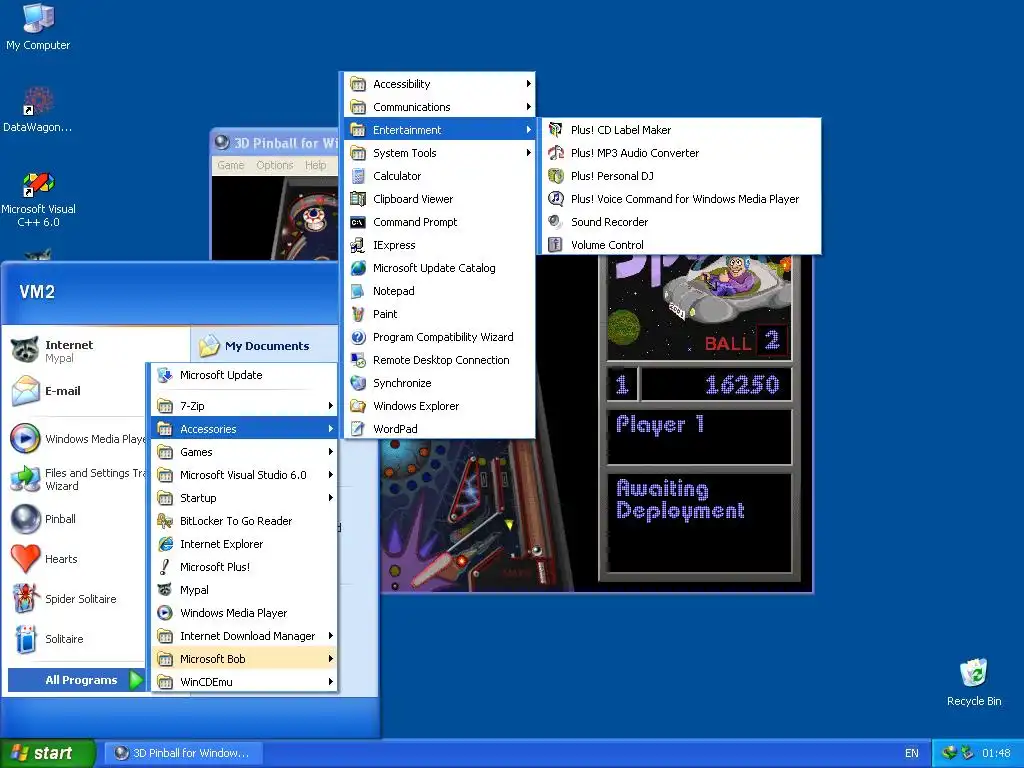
Task: Select Accessories menu entry
Action: pos(245,429)
